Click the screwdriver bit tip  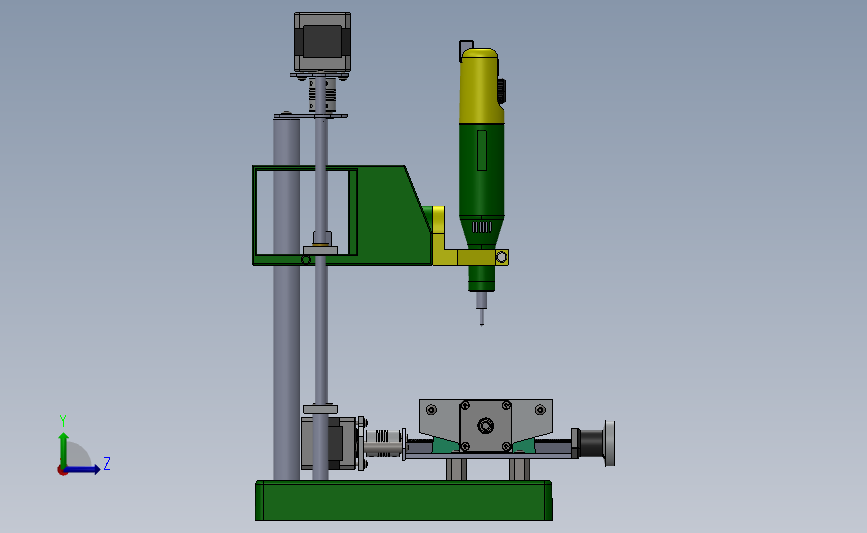pos(482,317)
